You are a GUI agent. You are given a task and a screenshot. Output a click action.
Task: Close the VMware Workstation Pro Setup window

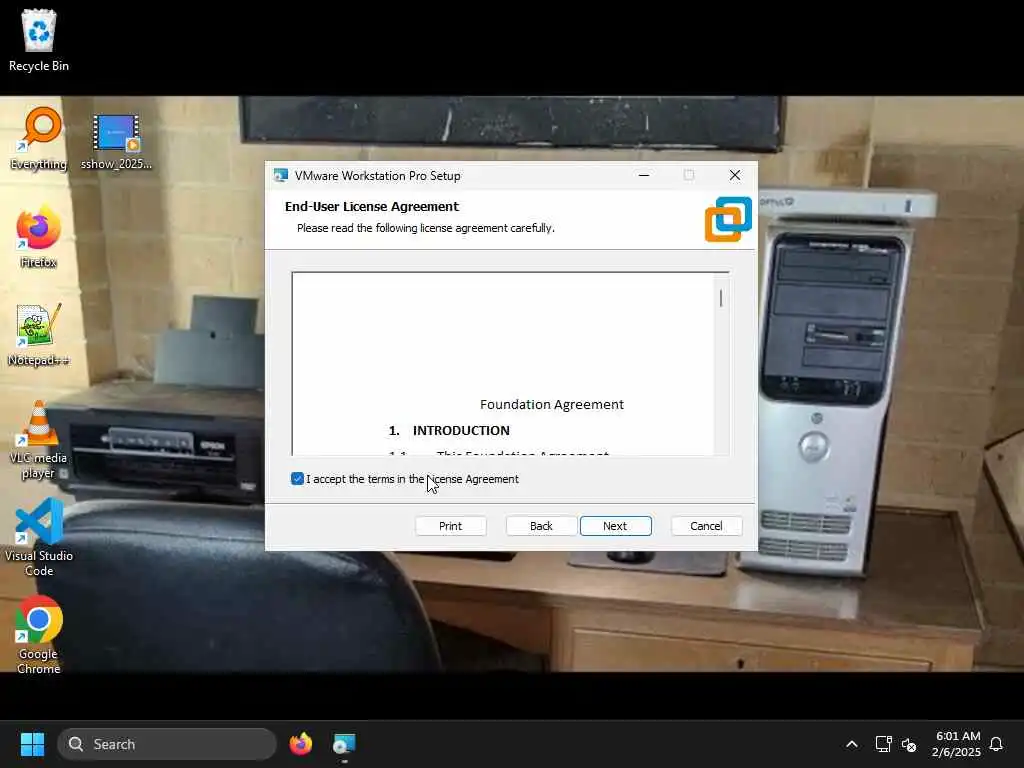click(x=735, y=175)
